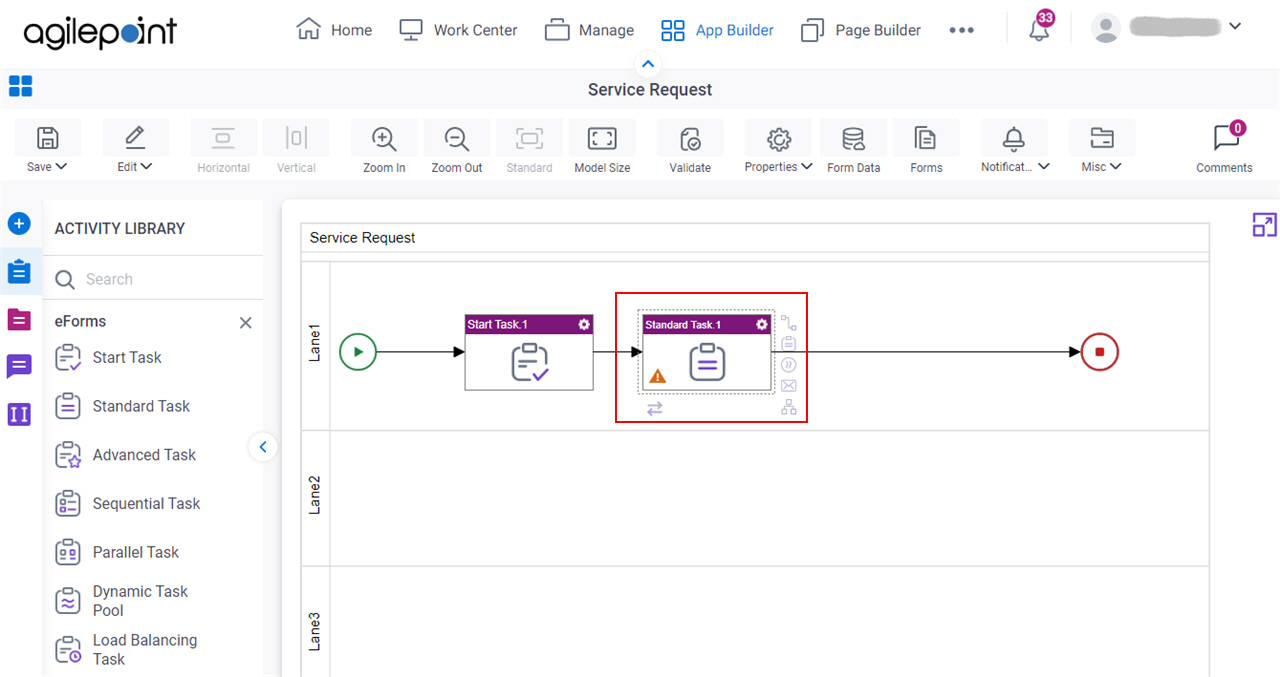Click the Edit pencil icon
1280x677 pixels.
[x=135, y=138]
